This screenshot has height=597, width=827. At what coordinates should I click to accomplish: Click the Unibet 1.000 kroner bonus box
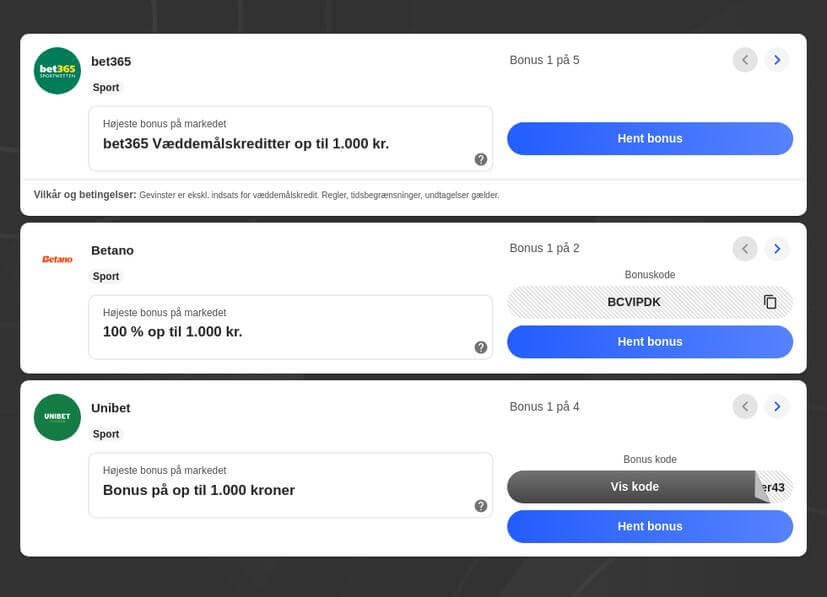point(291,485)
